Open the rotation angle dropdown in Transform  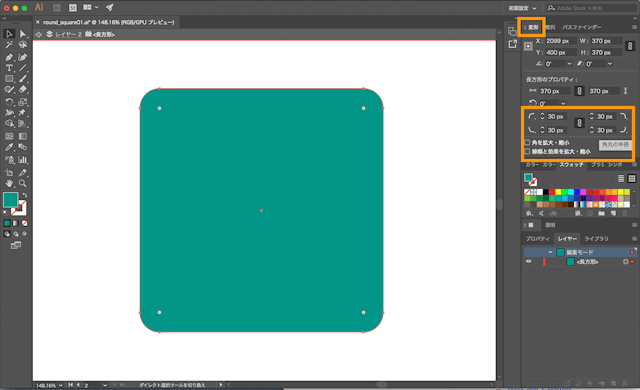tap(569, 64)
